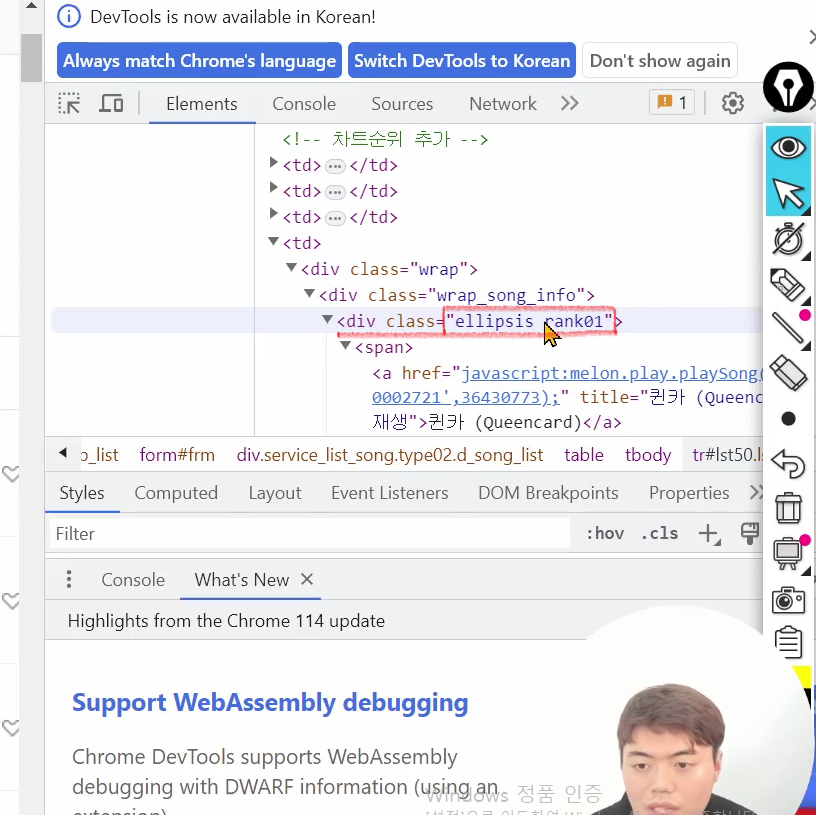Select table in the breadcrumb bar
The height and width of the screenshot is (815, 816).
point(584,455)
